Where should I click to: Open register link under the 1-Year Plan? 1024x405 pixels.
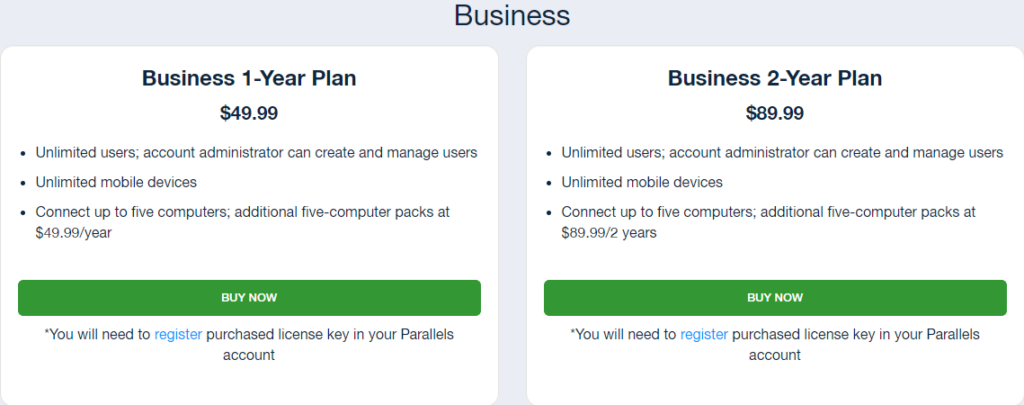(x=178, y=335)
